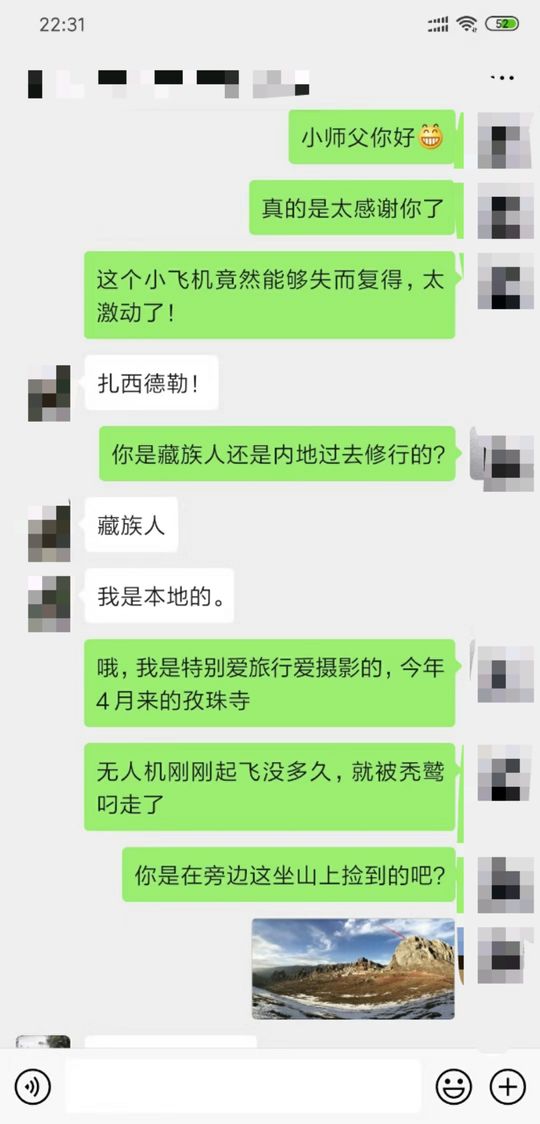Tap the Wi-Fi status icon
This screenshot has height=1124, width=540.
click(x=468, y=24)
